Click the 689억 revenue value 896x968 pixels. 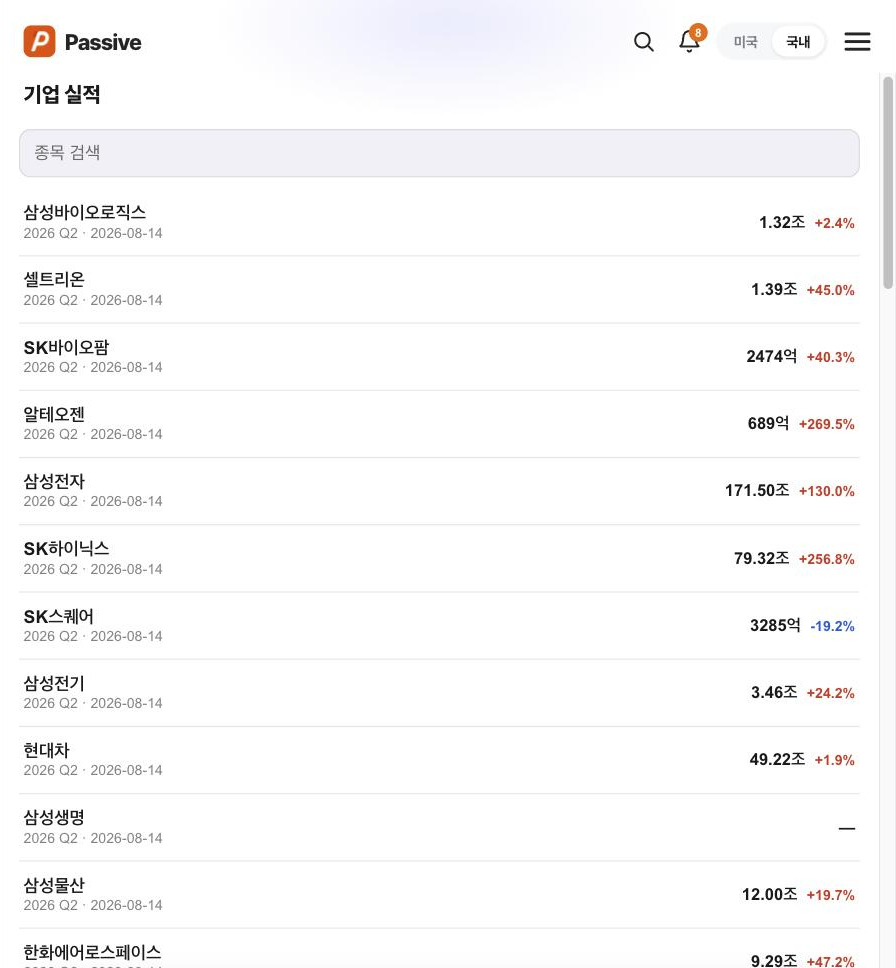[768, 424]
